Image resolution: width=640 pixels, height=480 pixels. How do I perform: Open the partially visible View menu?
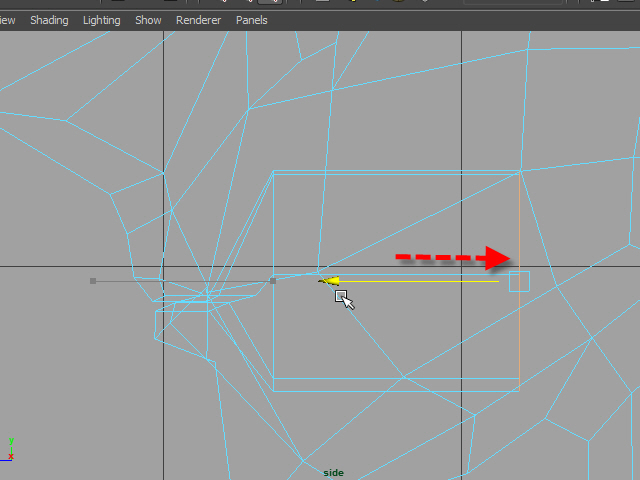pos(7,20)
